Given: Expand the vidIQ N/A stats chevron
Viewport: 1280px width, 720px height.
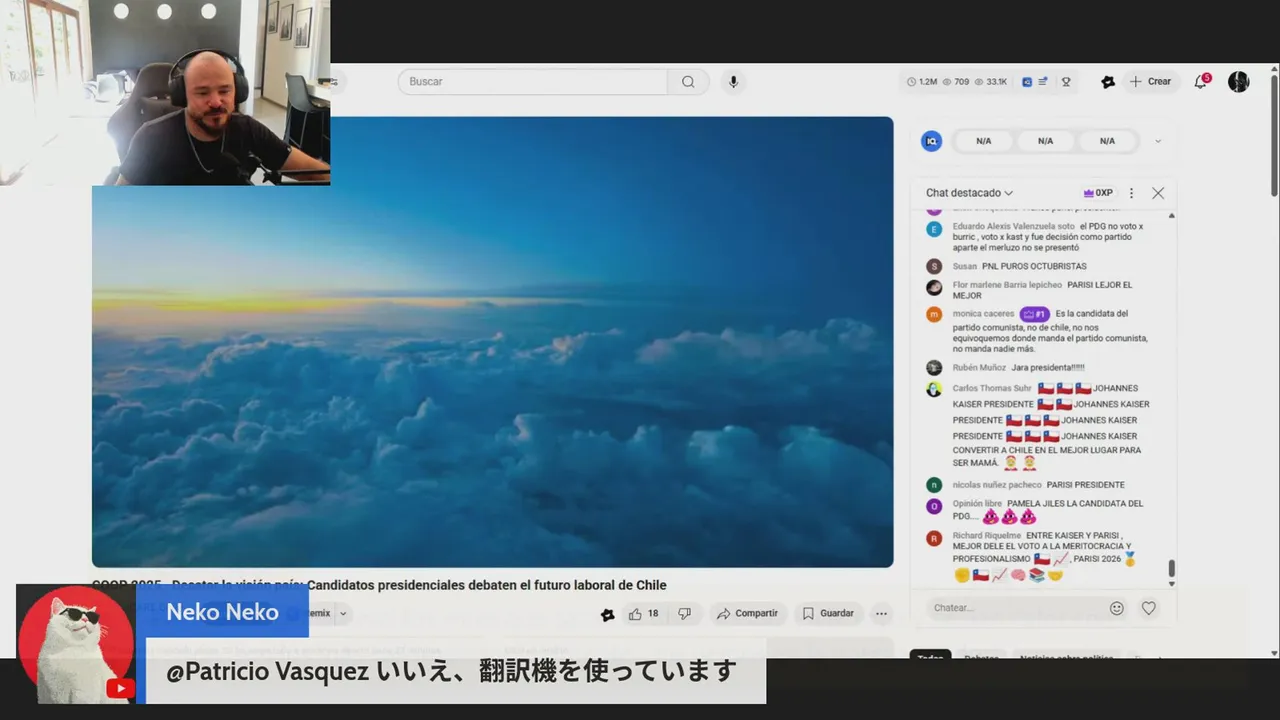Looking at the screenshot, I should click(x=1158, y=141).
